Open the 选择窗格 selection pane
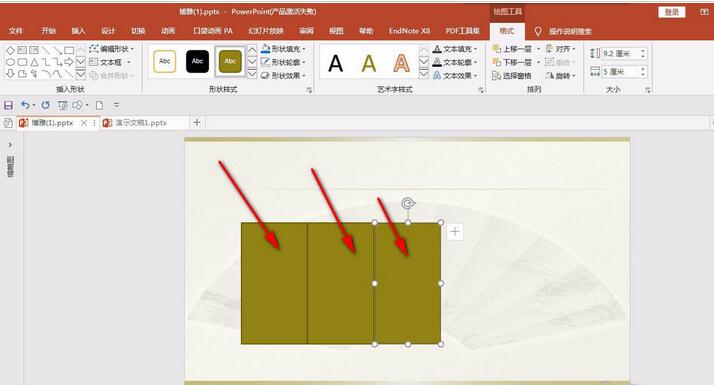The width and height of the screenshot is (714, 385). pyautogui.click(x=512, y=76)
